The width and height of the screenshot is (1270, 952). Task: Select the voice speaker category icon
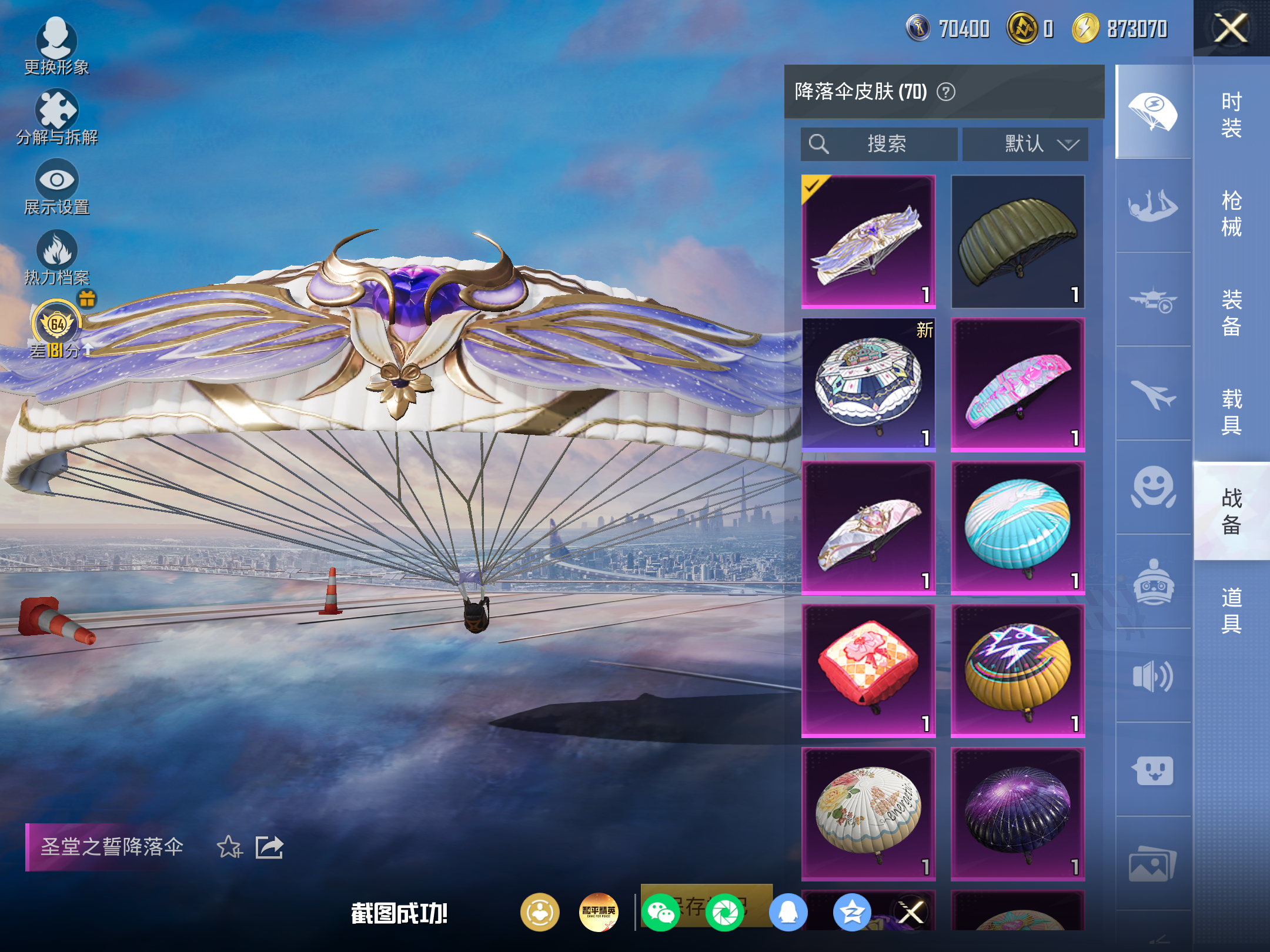coord(1153,676)
